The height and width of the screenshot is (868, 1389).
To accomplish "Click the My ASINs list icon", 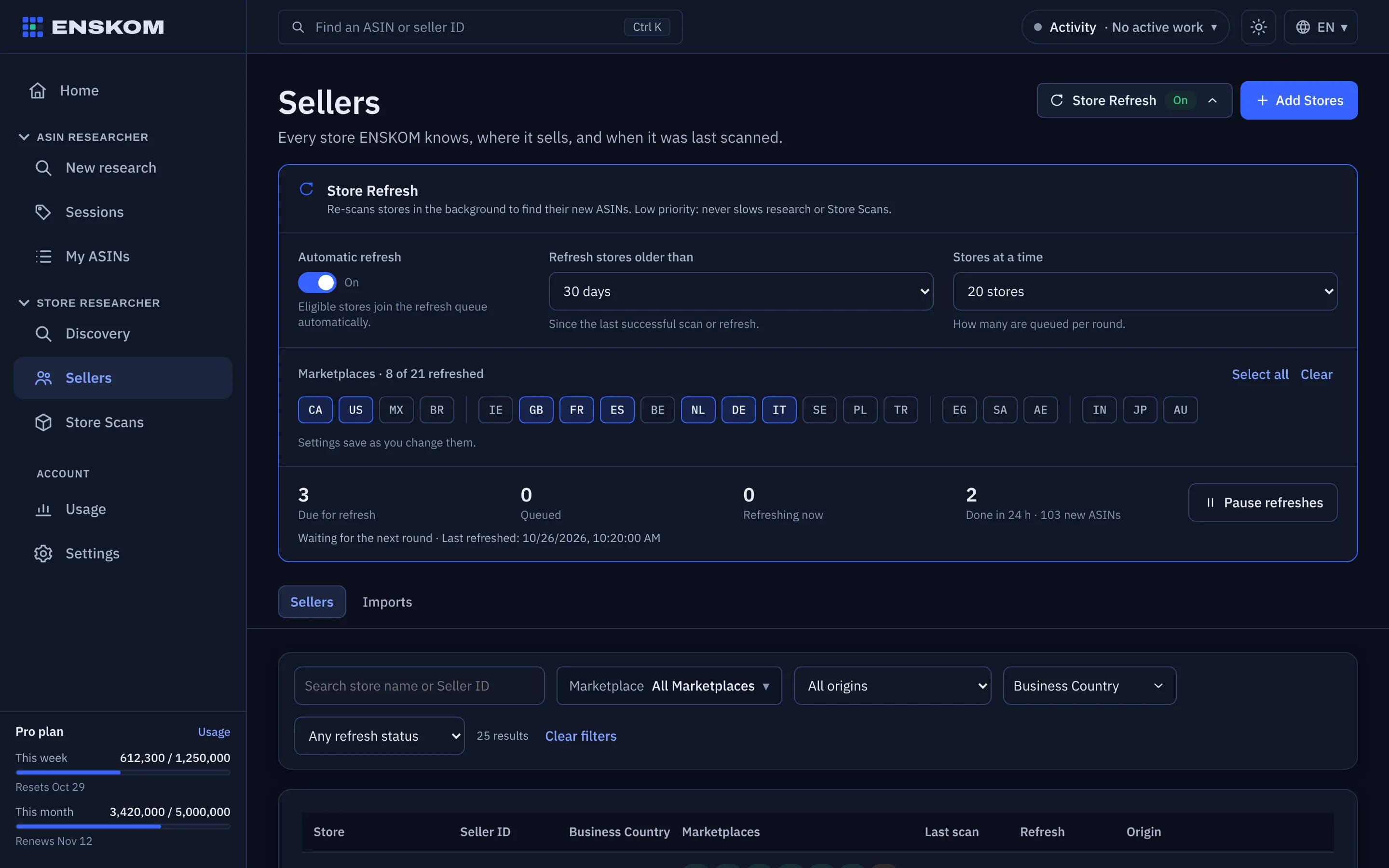I will 43,256.
